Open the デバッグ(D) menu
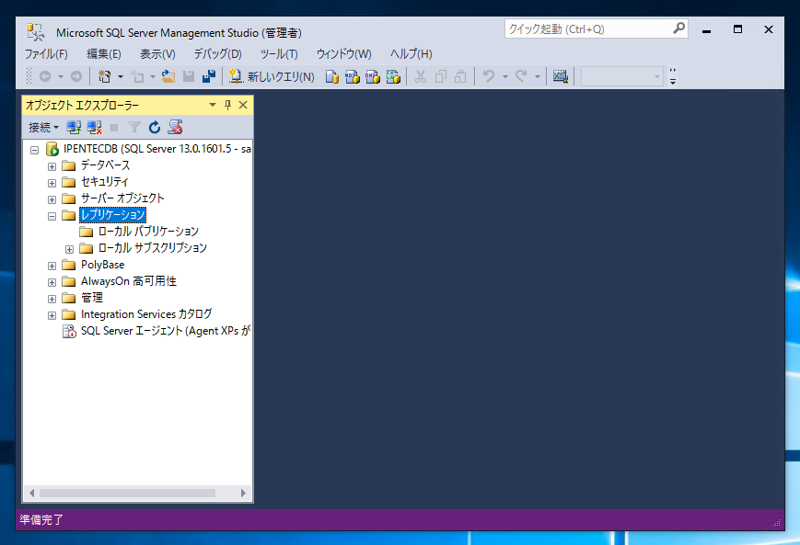 [217, 54]
